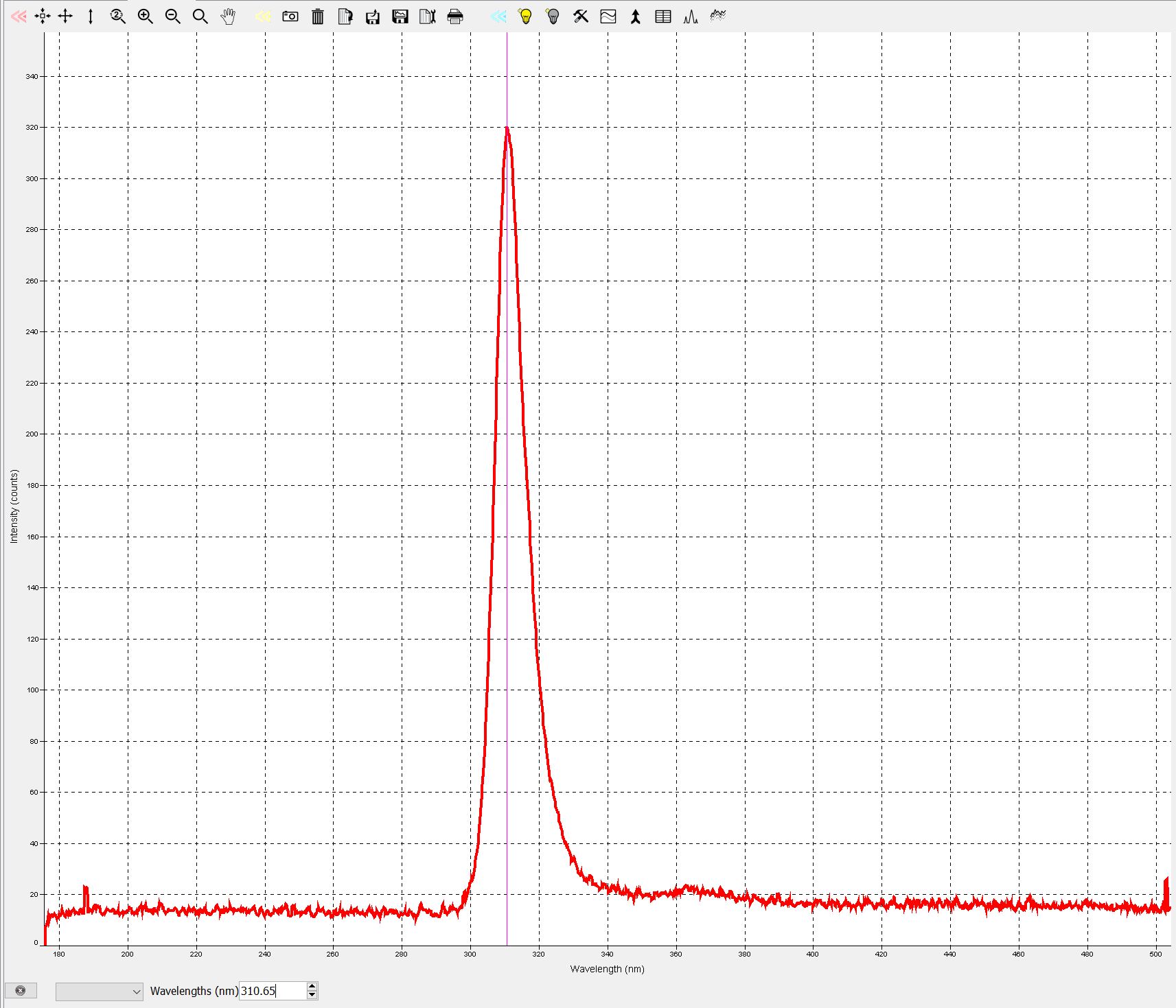Image resolution: width=1176 pixels, height=1008 pixels.
Task: Open the table data view icon
Action: point(662,16)
